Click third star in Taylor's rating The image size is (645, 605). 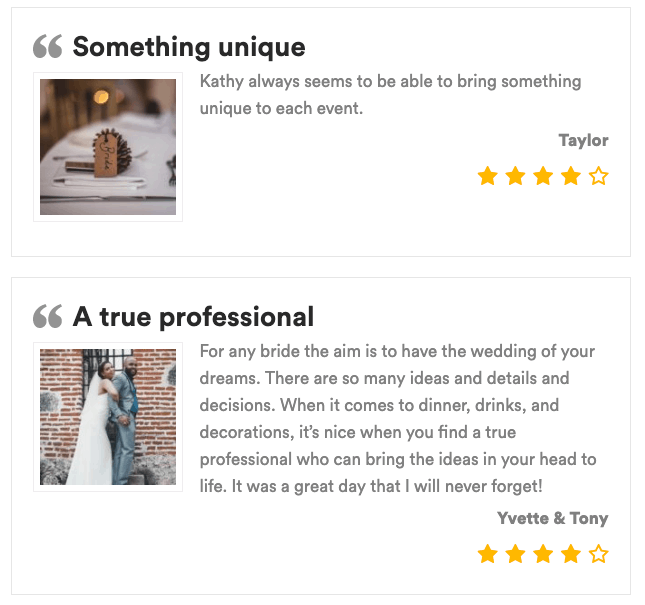pyautogui.click(x=543, y=177)
